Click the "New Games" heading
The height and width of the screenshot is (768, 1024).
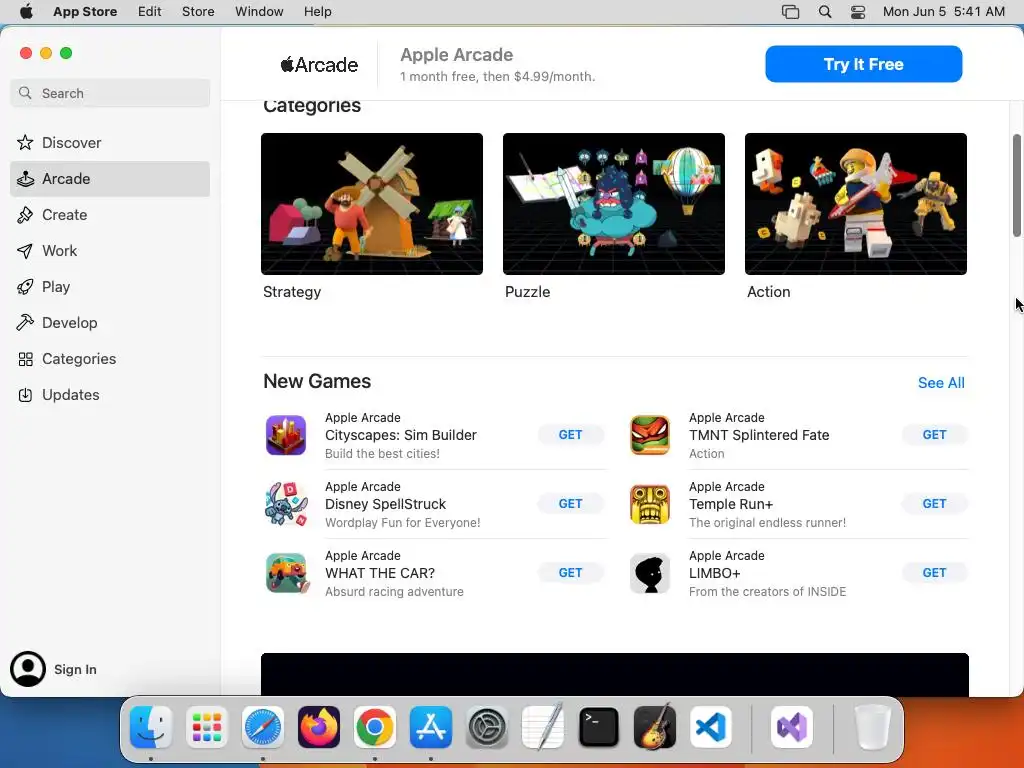pyautogui.click(x=317, y=381)
